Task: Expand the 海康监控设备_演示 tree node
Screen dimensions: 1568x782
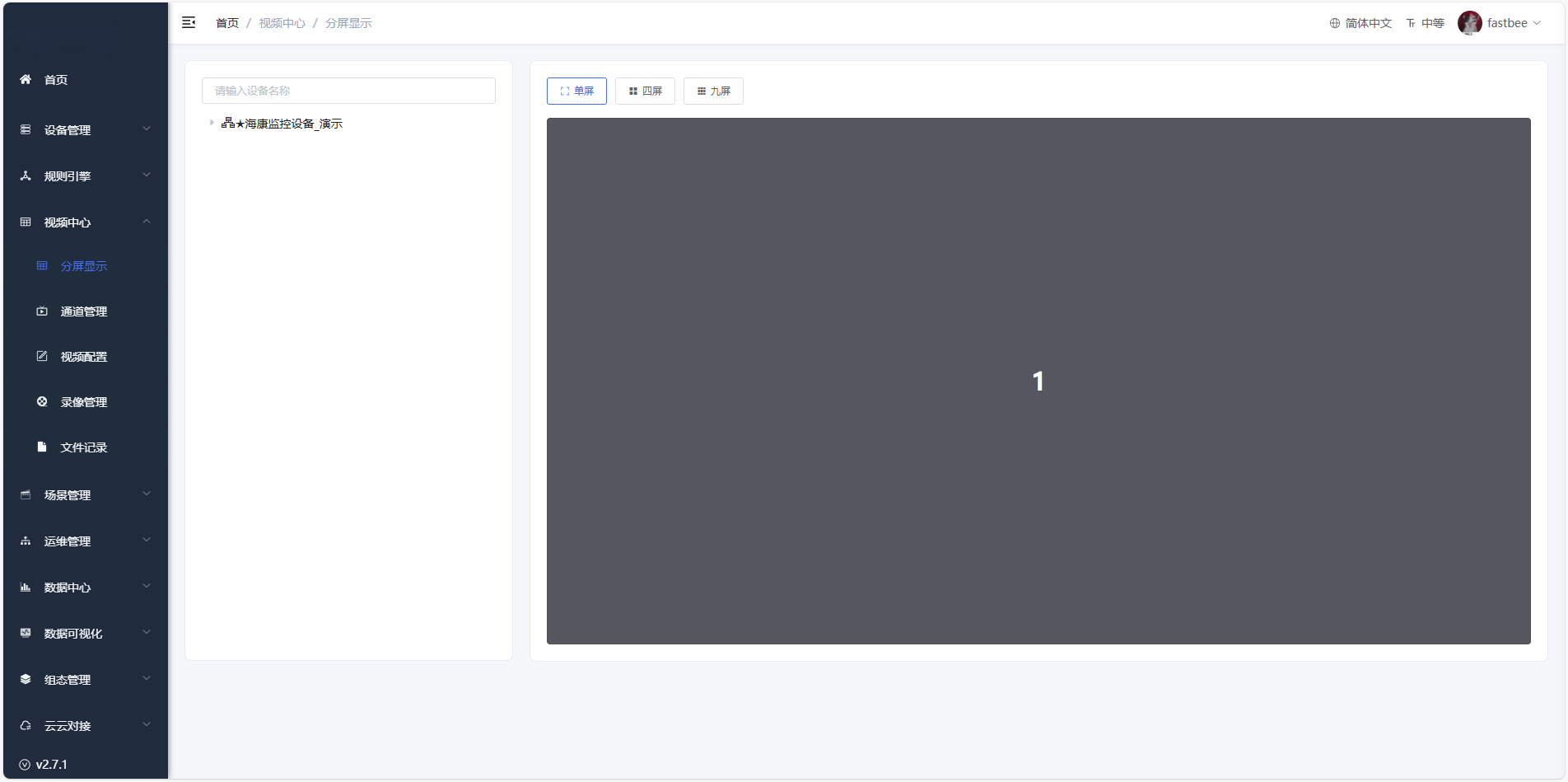Action: [212, 123]
